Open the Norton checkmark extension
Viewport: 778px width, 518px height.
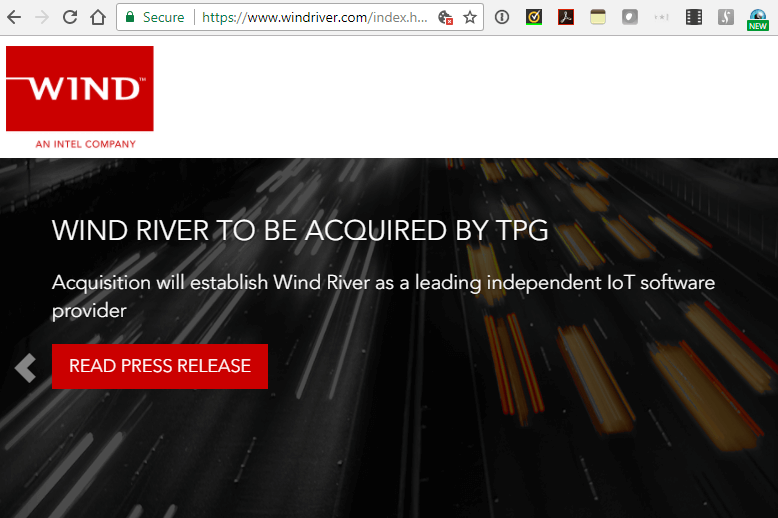[x=534, y=17]
